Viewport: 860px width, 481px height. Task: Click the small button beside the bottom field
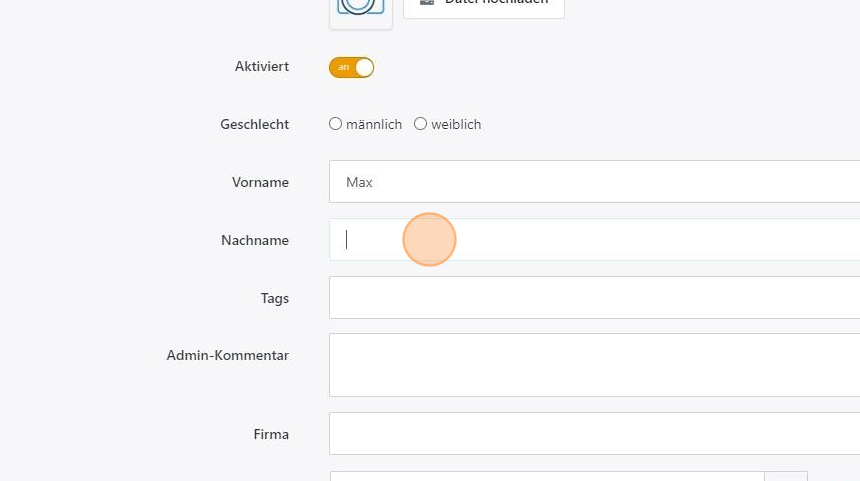786,476
